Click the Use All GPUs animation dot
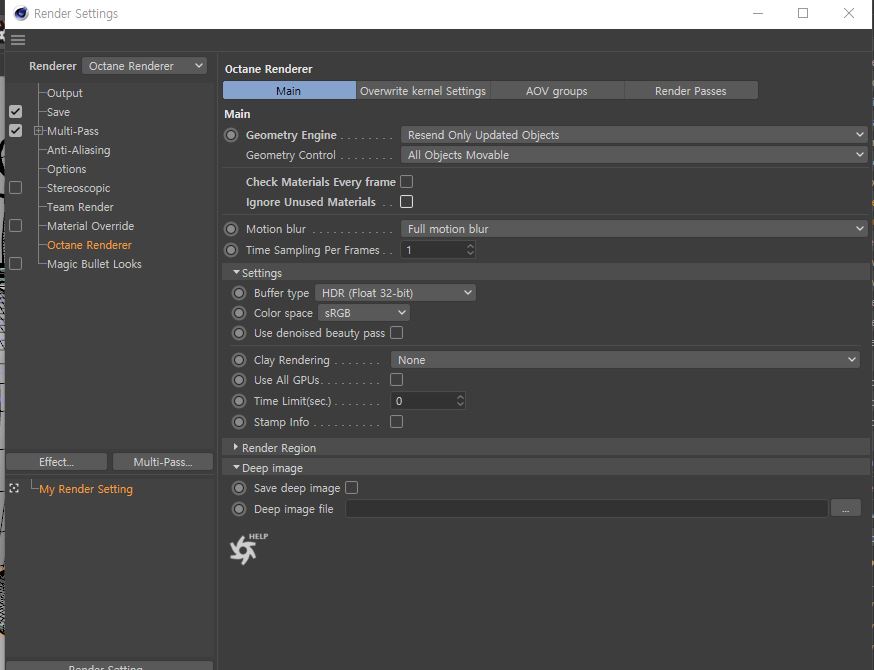This screenshot has height=670, width=874. [239, 380]
